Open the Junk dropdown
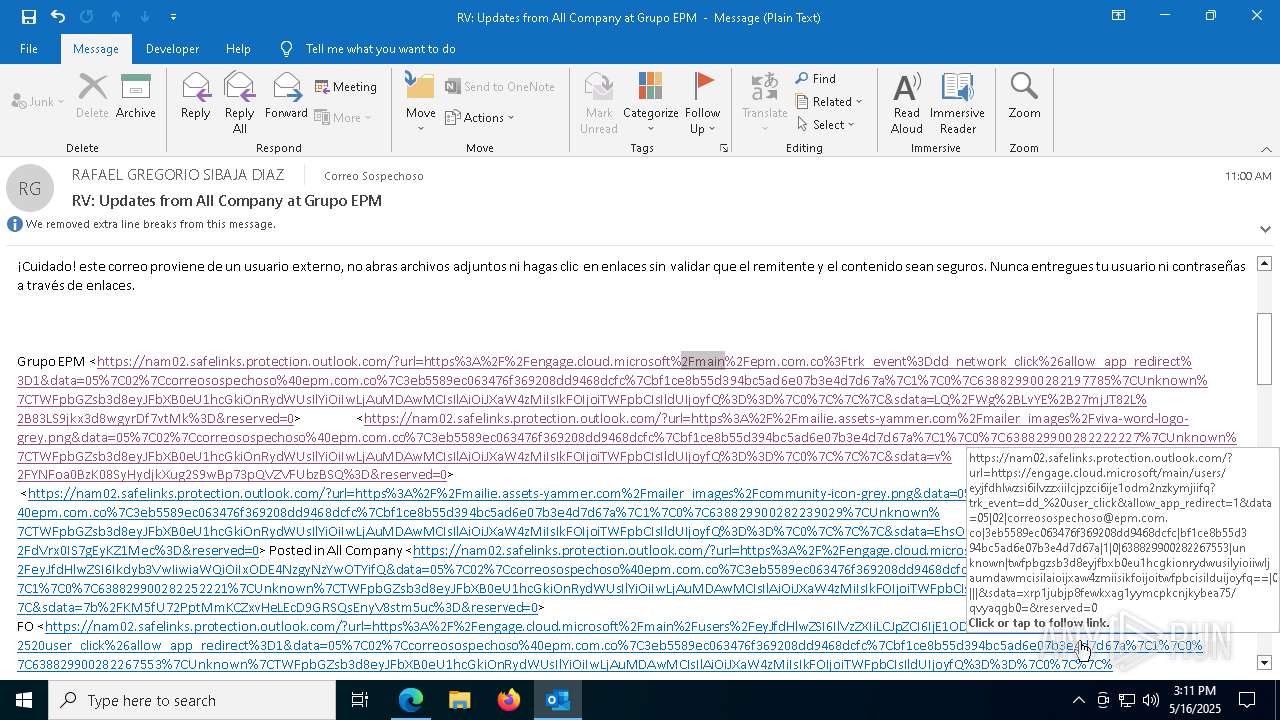 click(x=37, y=101)
